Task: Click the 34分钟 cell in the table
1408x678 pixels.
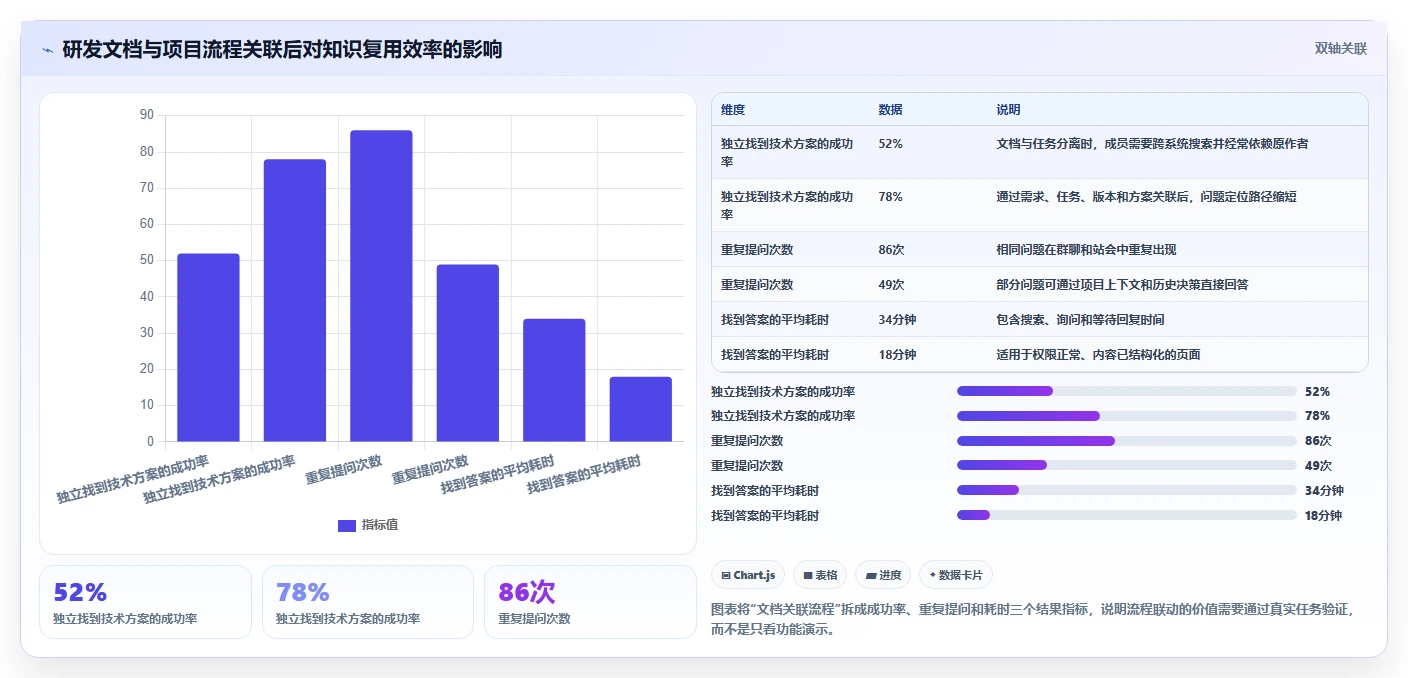Action: 897,320
